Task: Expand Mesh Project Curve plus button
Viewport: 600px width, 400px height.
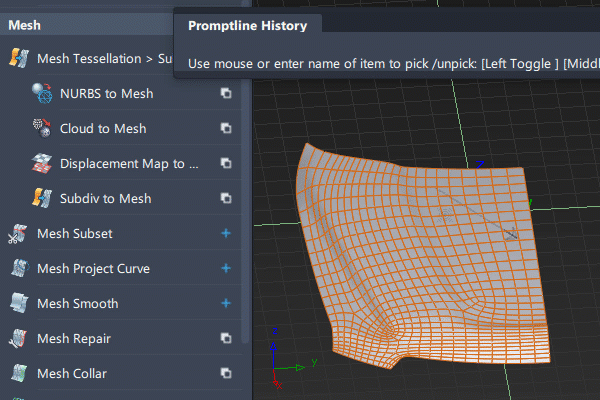Action: point(226,269)
